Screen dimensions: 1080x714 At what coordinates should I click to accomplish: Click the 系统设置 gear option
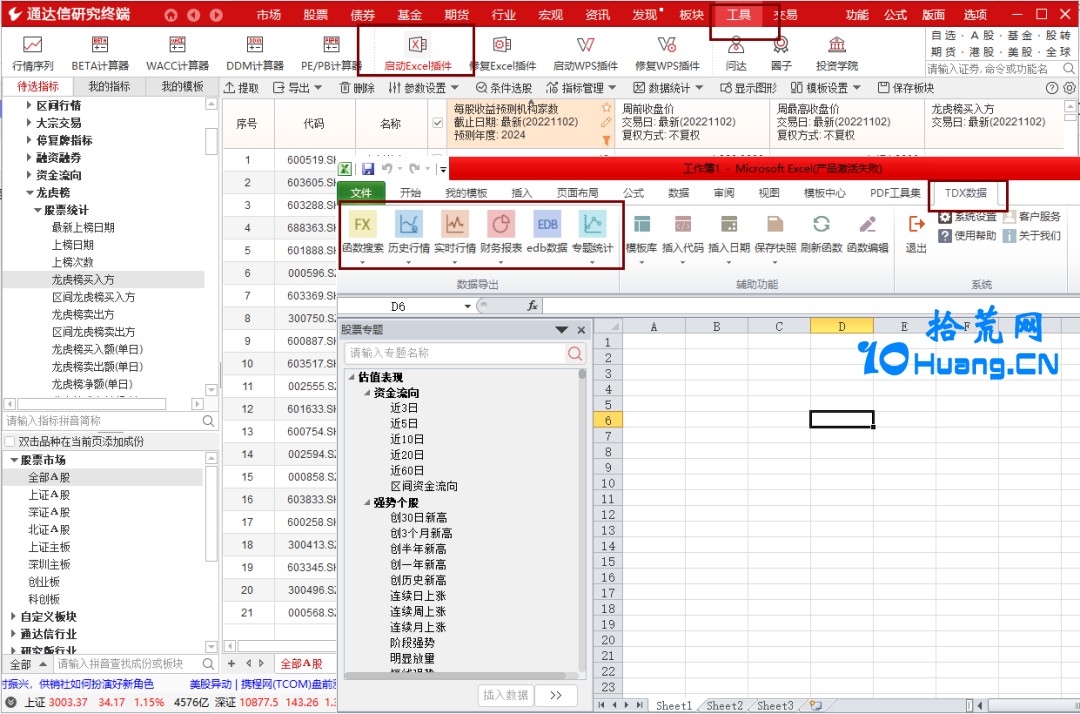(x=968, y=216)
